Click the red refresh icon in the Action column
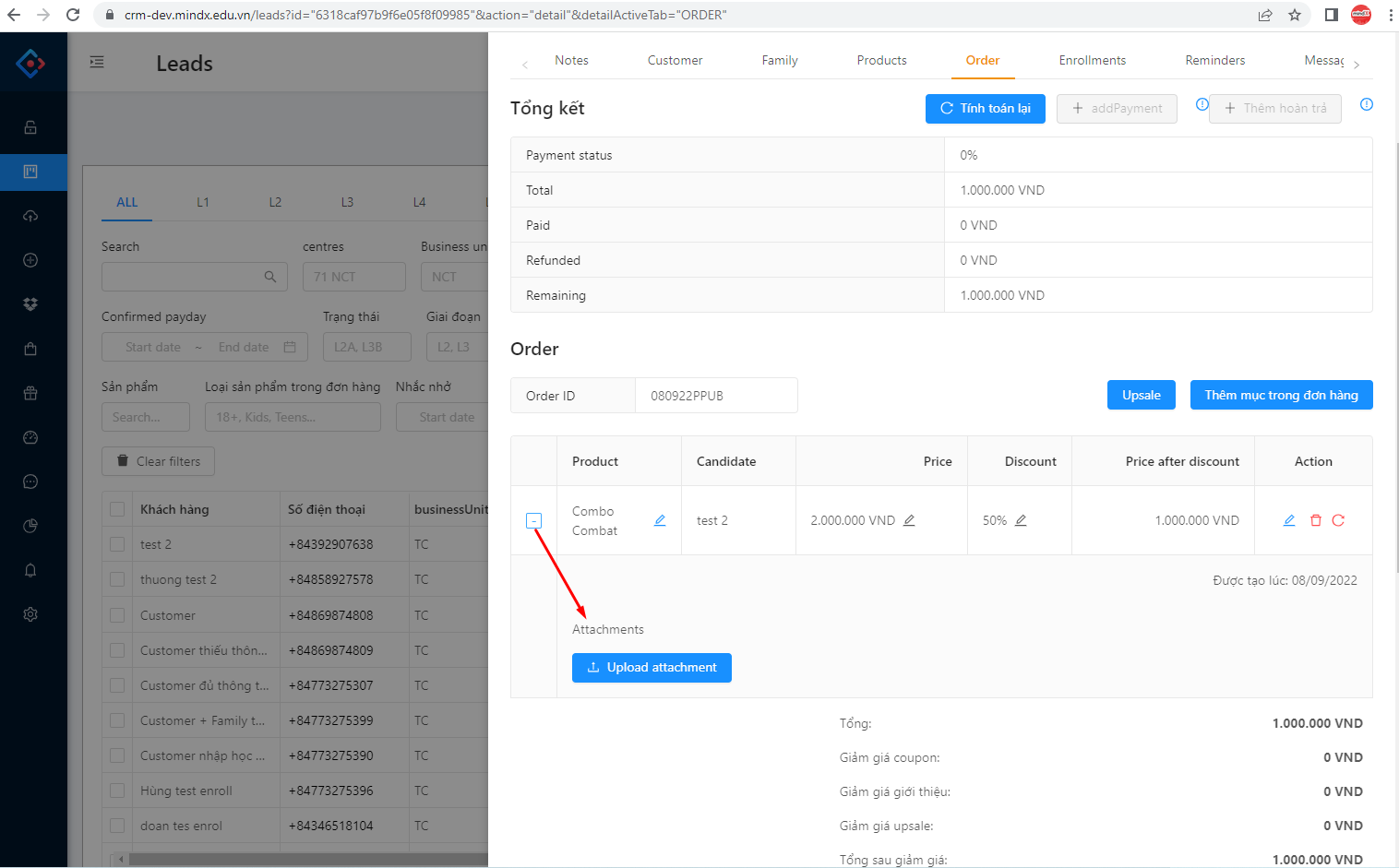Image resolution: width=1399 pixels, height=868 pixels. point(1338,520)
